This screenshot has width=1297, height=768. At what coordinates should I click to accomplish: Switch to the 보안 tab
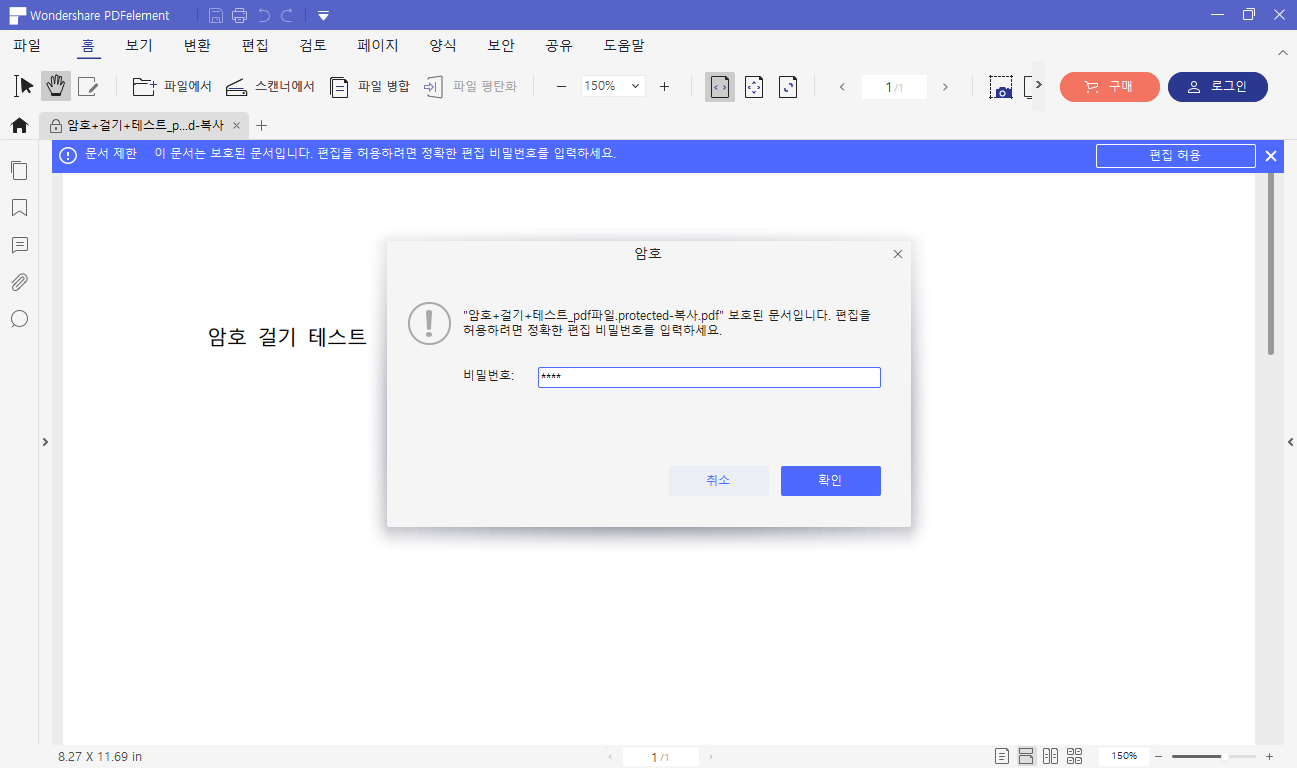(x=501, y=46)
